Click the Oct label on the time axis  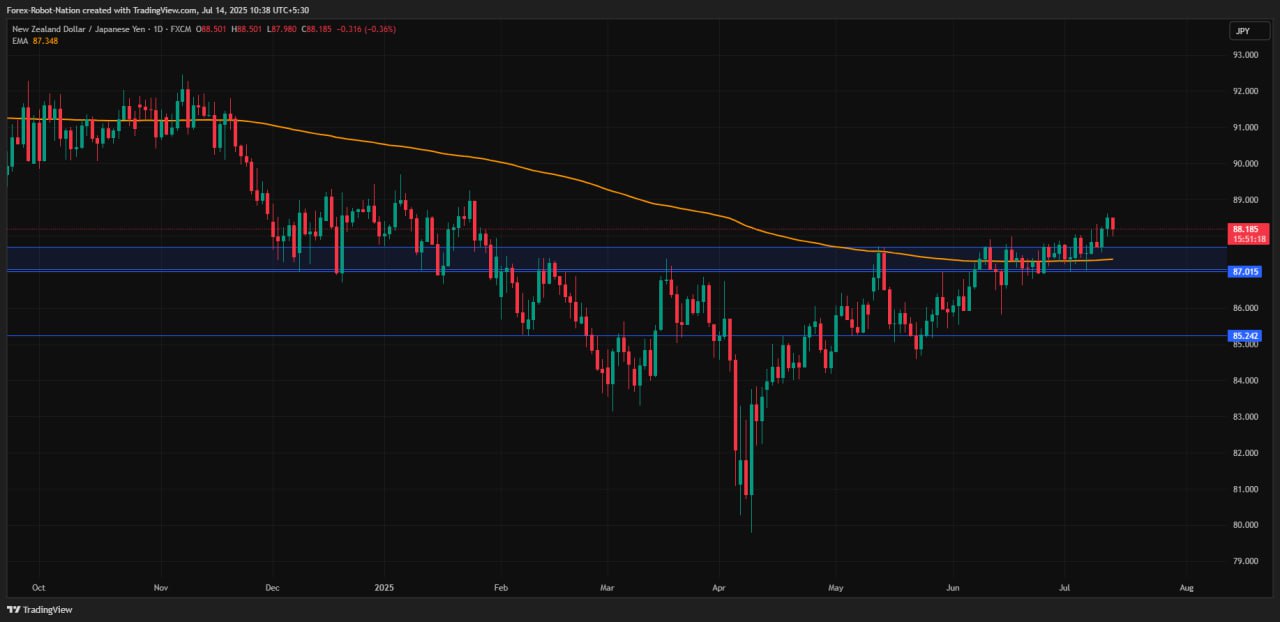coord(39,587)
